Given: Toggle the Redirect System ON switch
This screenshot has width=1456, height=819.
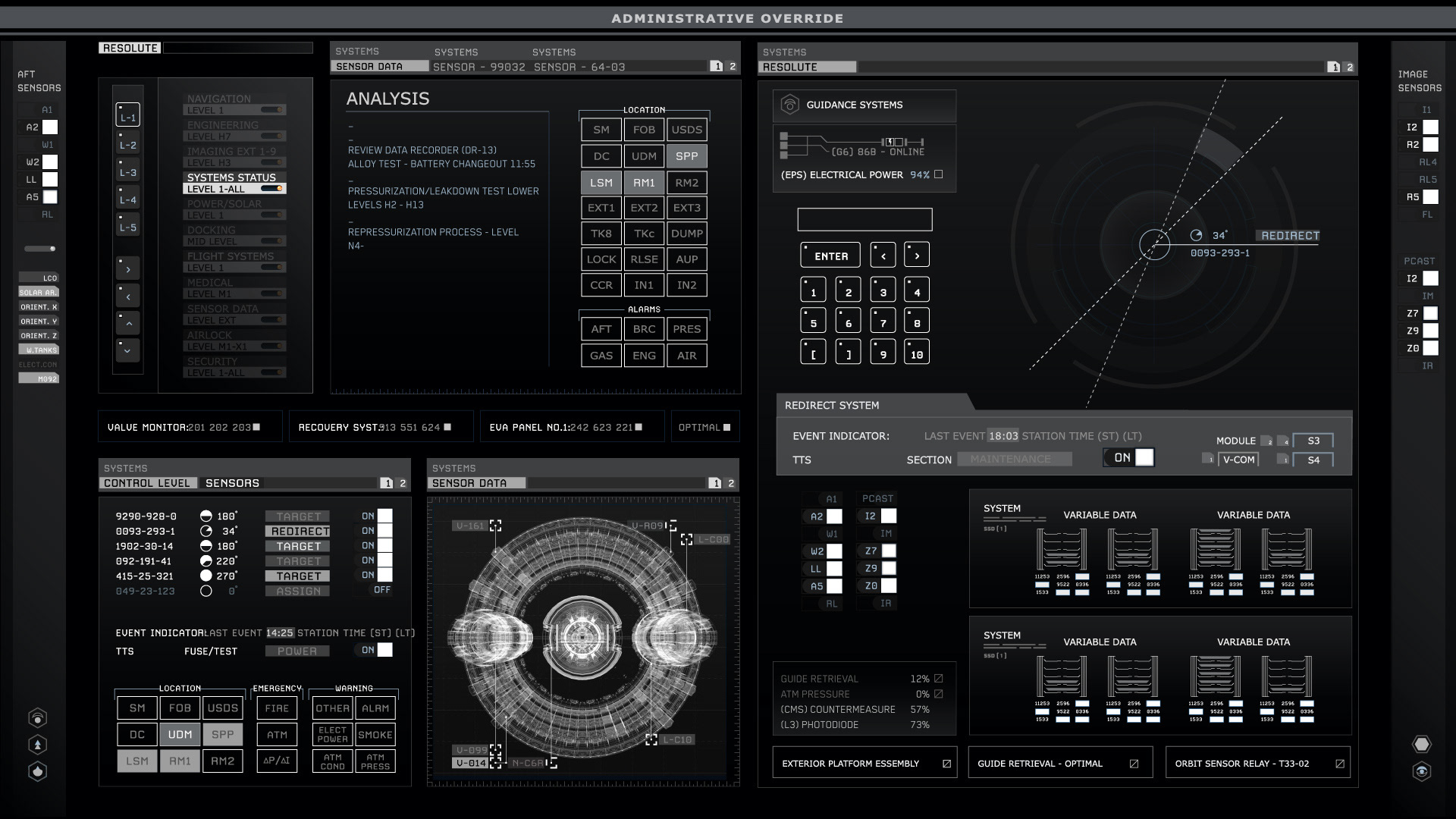Looking at the screenshot, I should (1129, 457).
